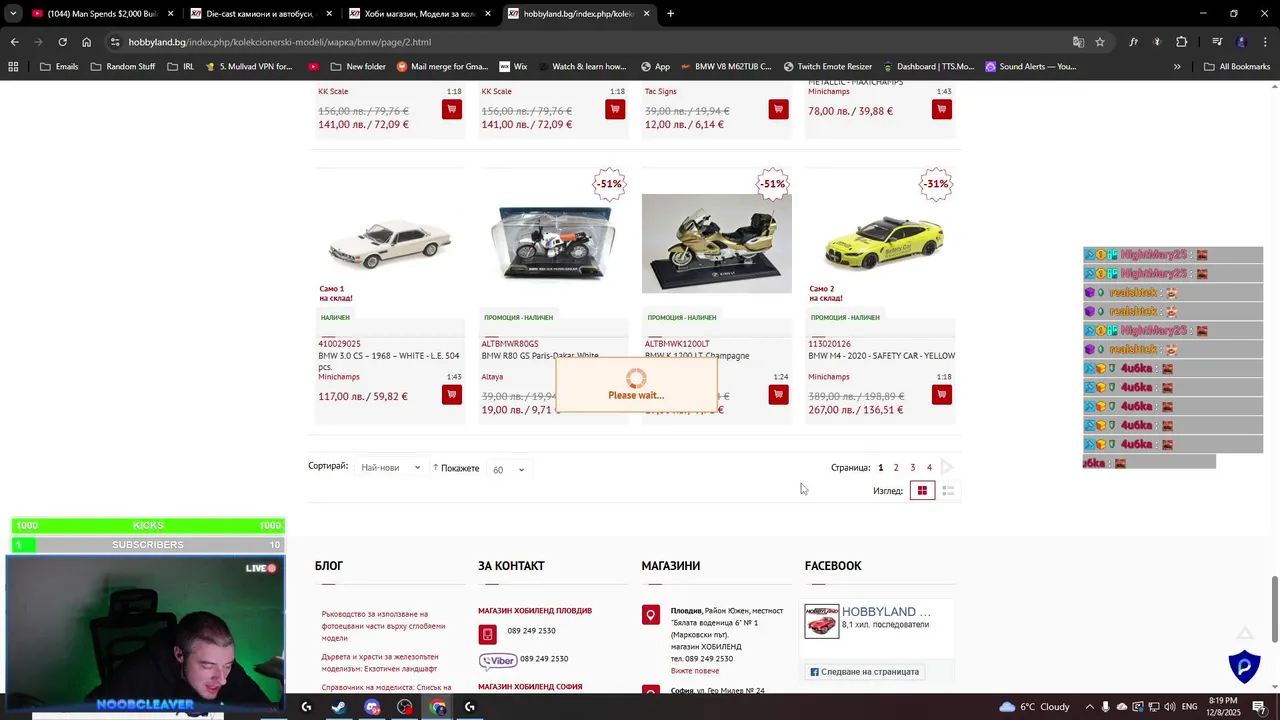This screenshot has height=720, width=1280.
Task: Open the tab search dropdown arrow
Action: point(13,14)
